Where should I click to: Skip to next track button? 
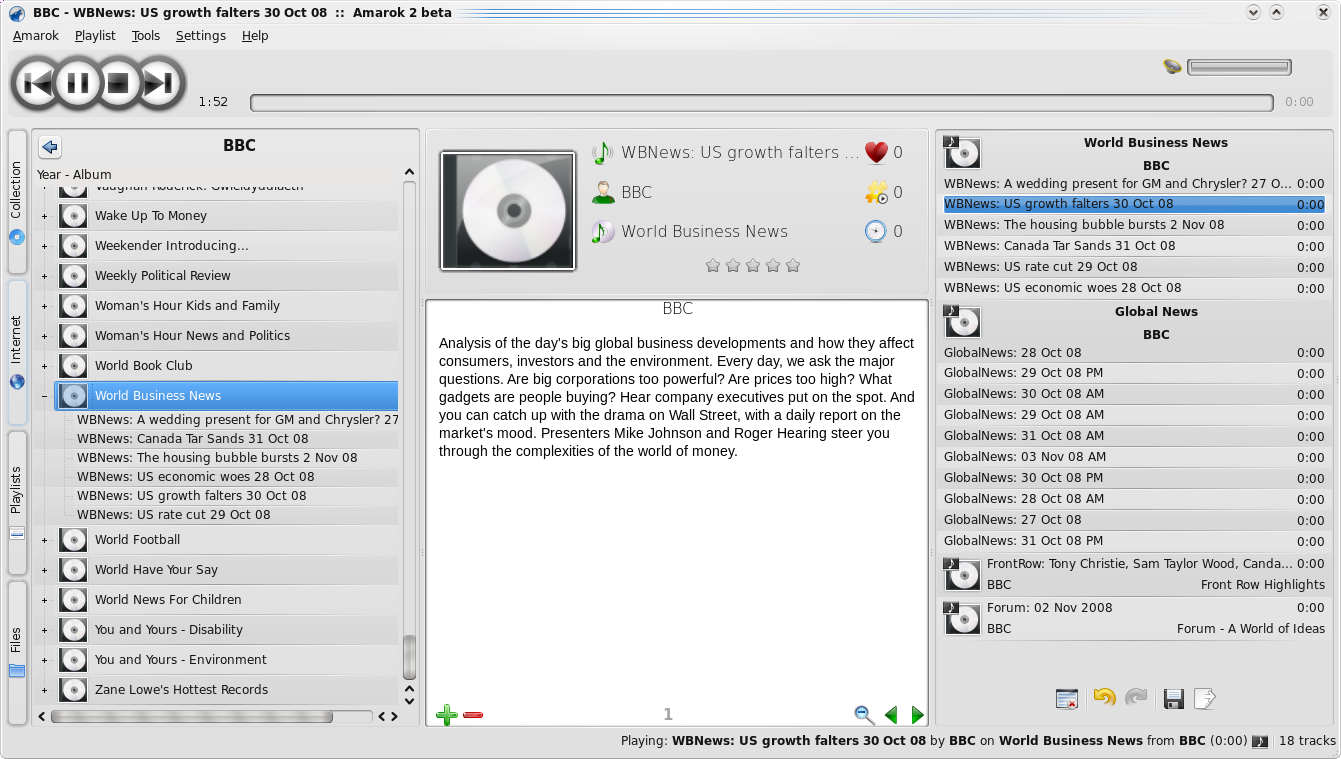click(160, 83)
